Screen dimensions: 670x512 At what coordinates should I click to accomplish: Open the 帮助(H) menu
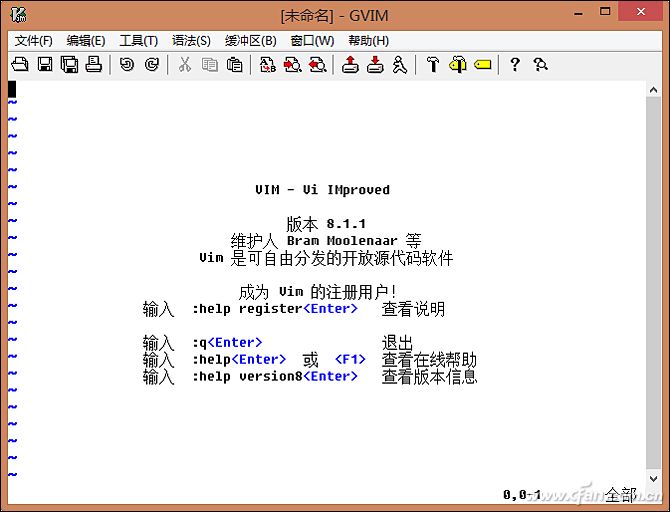[x=369, y=41]
